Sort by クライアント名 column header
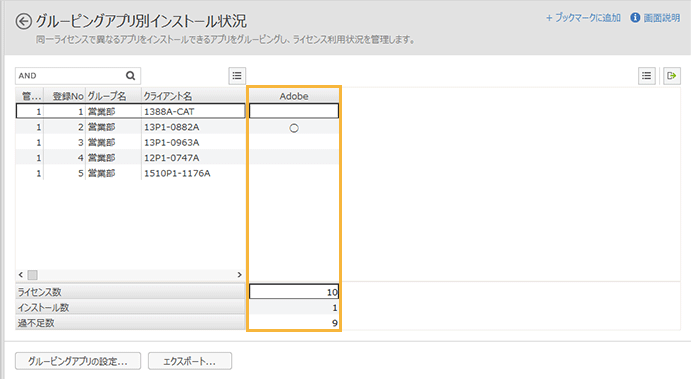 coord(193,96)
